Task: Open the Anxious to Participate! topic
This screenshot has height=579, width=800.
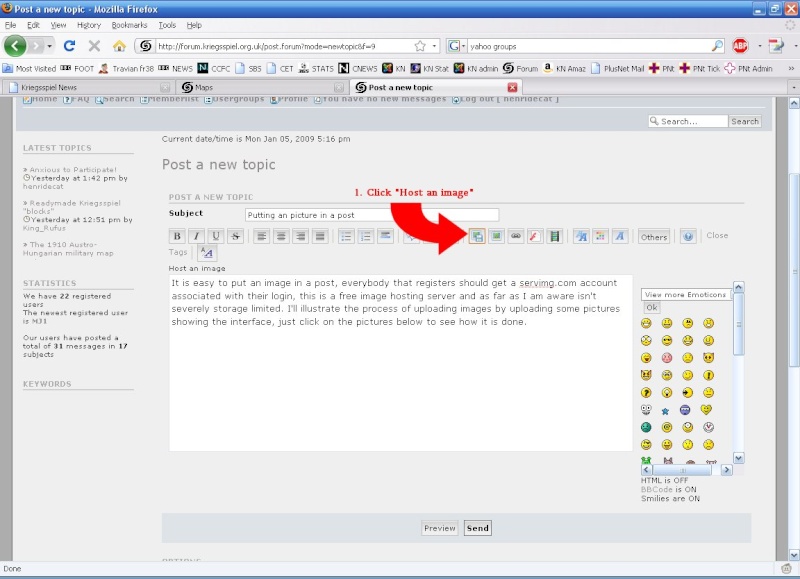Action: tap(73, 169)
